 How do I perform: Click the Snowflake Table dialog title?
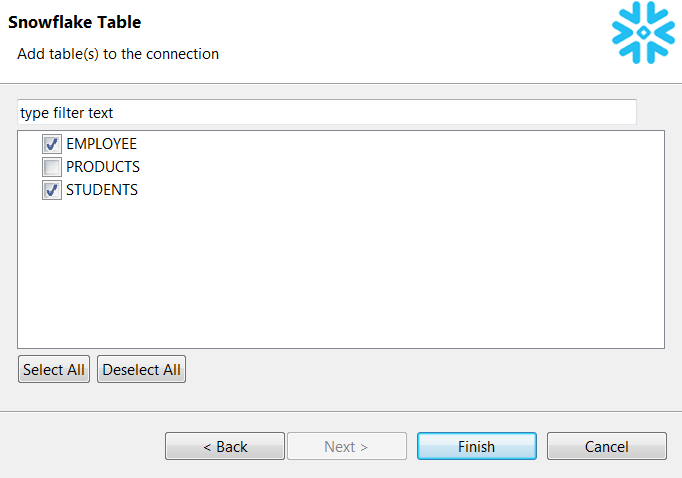tap(75, 22)
